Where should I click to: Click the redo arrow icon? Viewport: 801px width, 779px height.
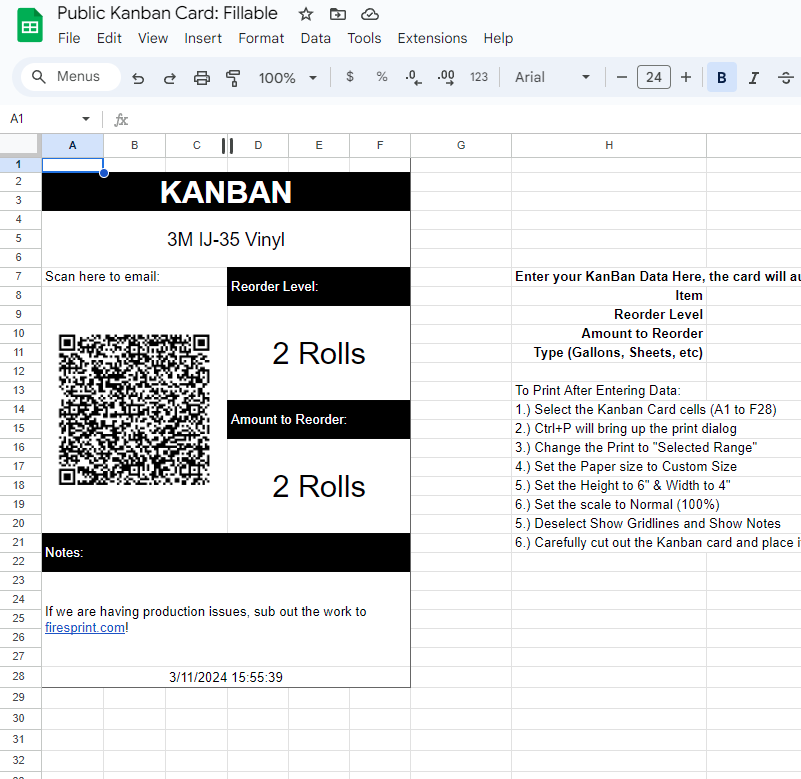click(x=170, y=78)
